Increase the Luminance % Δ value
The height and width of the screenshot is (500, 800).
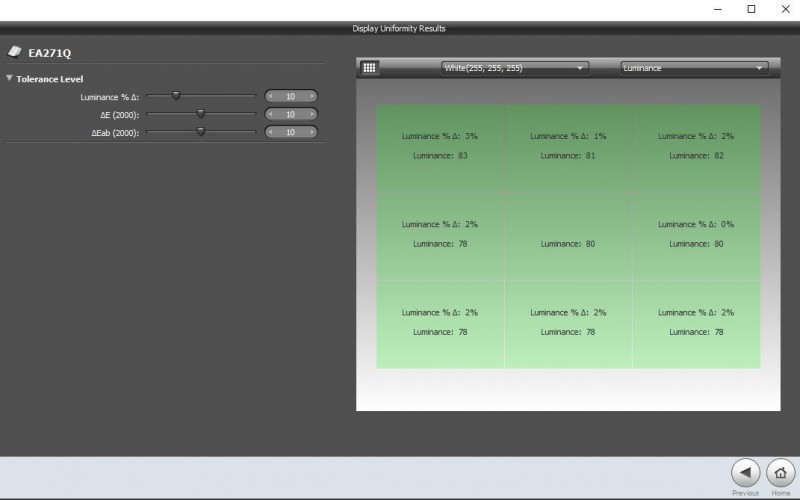(x=312, y=96)
